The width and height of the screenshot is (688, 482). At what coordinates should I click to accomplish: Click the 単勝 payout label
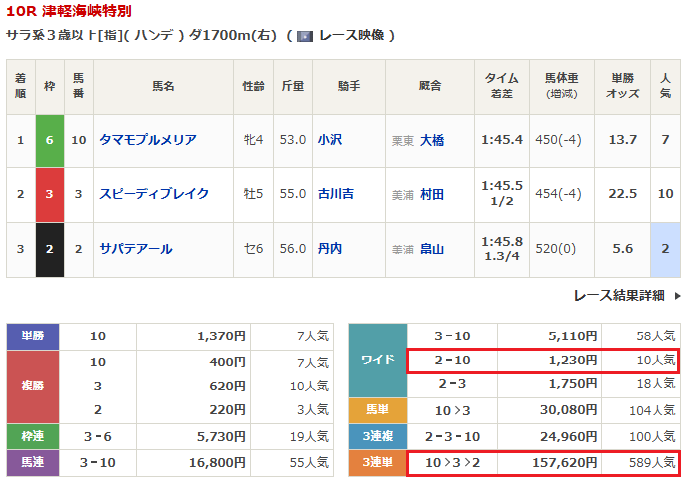[x=34, y=337]
